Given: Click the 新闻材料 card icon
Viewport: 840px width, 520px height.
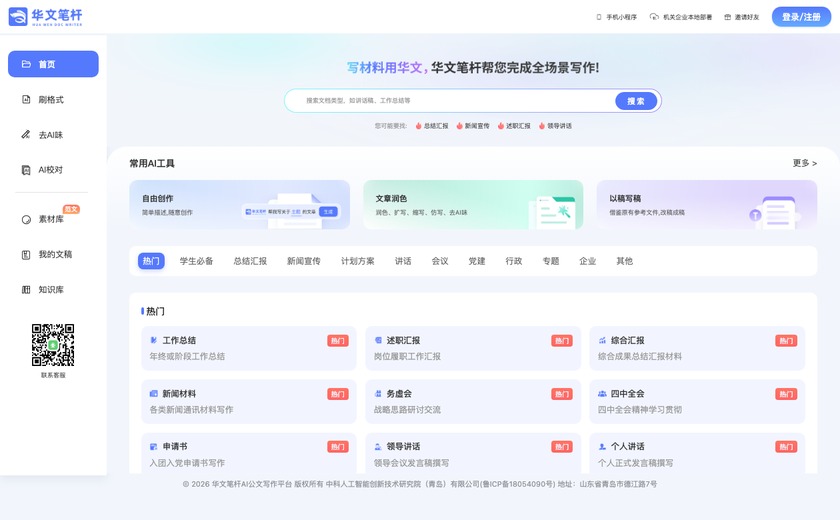Looking at the screenshot, I should tap(154, 394).
